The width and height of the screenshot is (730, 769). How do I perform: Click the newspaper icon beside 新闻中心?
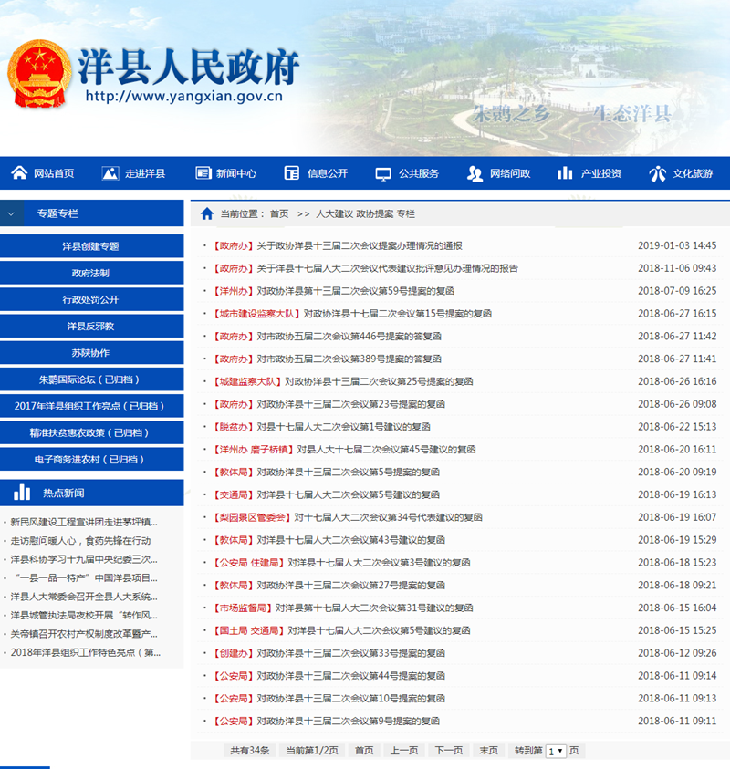coord(203,173)
